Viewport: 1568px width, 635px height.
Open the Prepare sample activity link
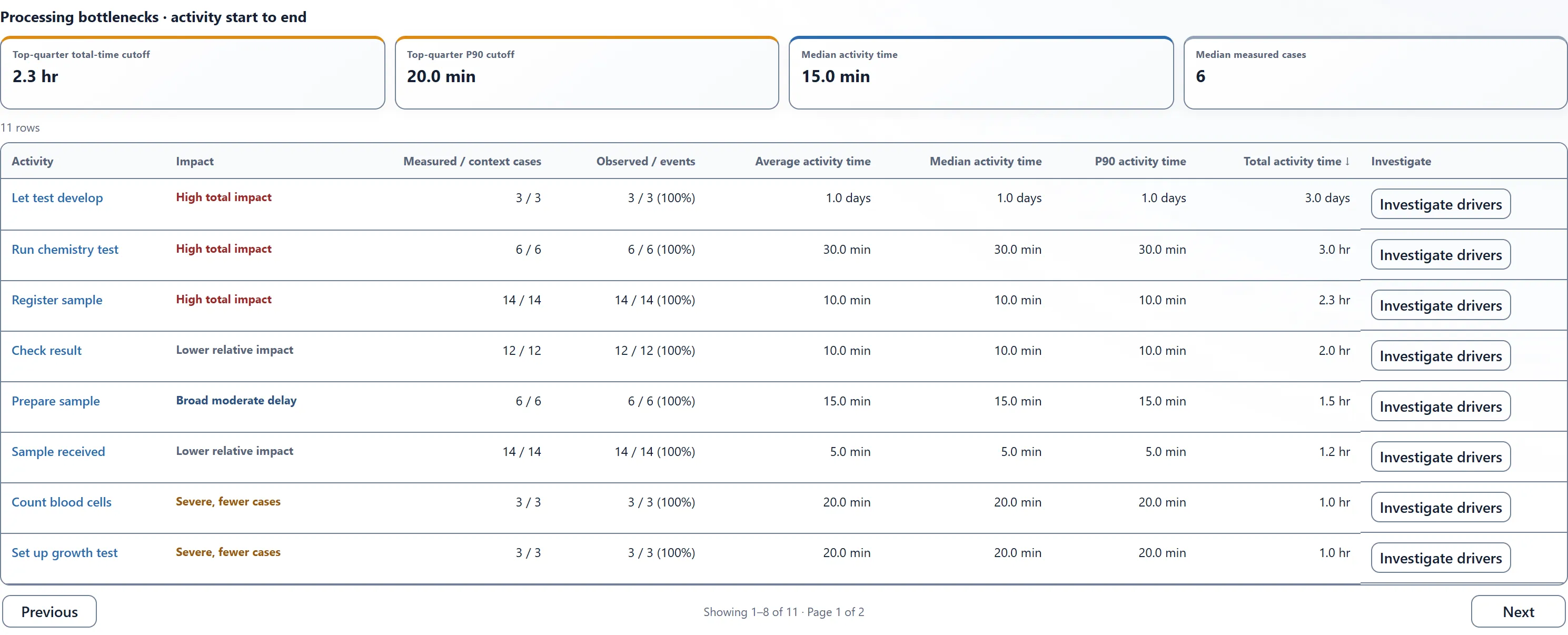click(x=55, y=401)
